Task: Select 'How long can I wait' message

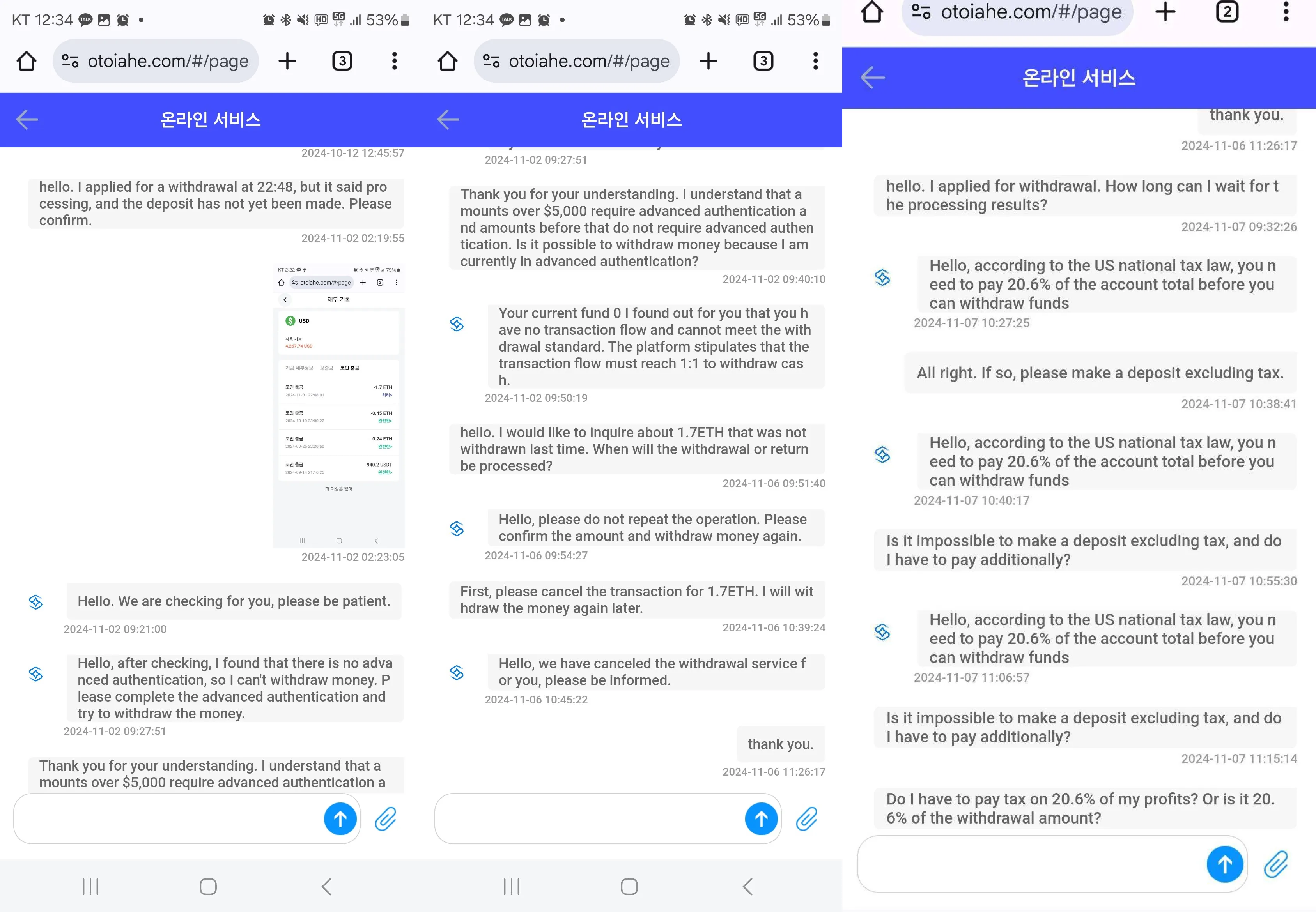Action: pyautogui.click(x=1085, y=195)
